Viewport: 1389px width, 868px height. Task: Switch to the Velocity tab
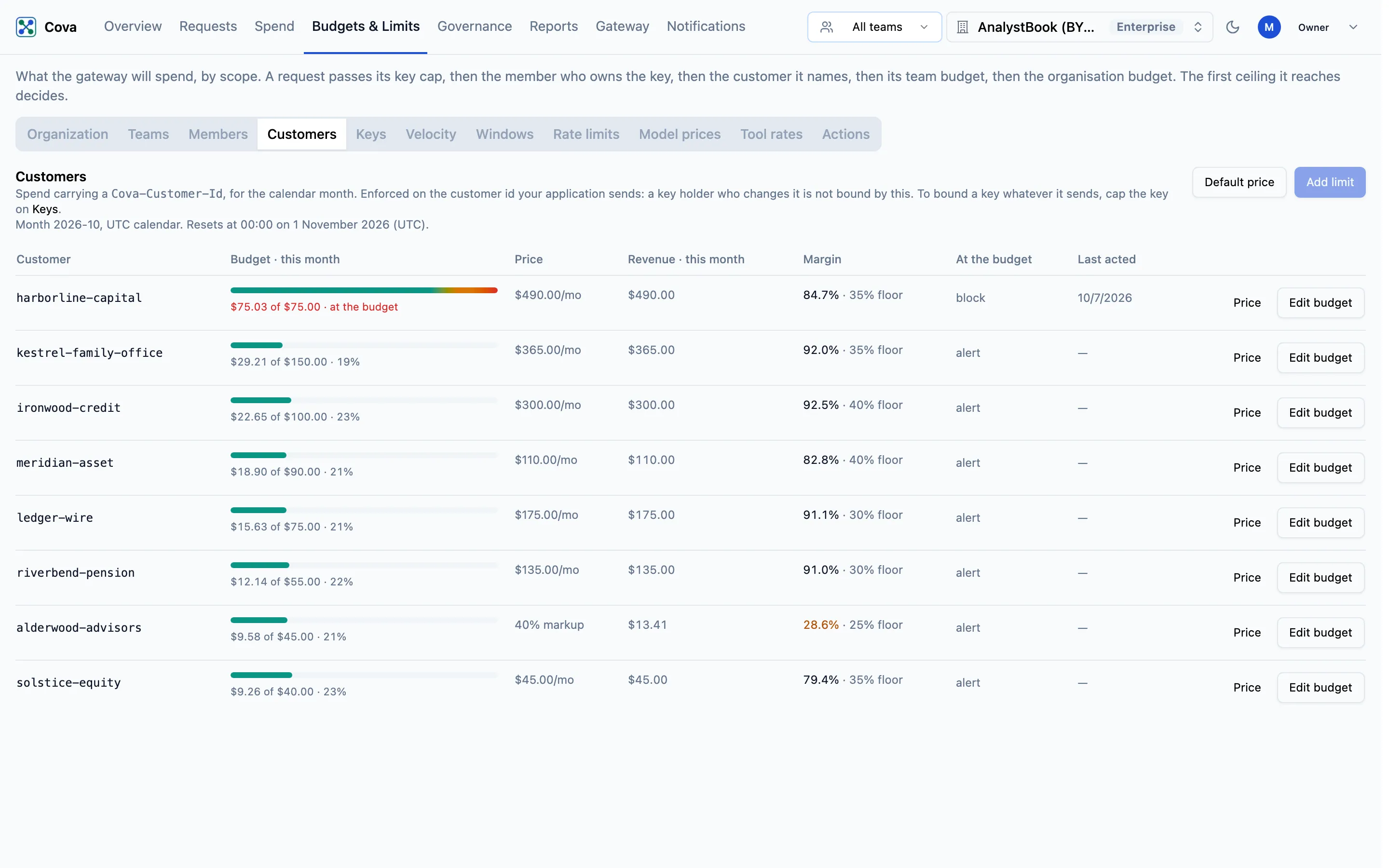pos(431,135)
